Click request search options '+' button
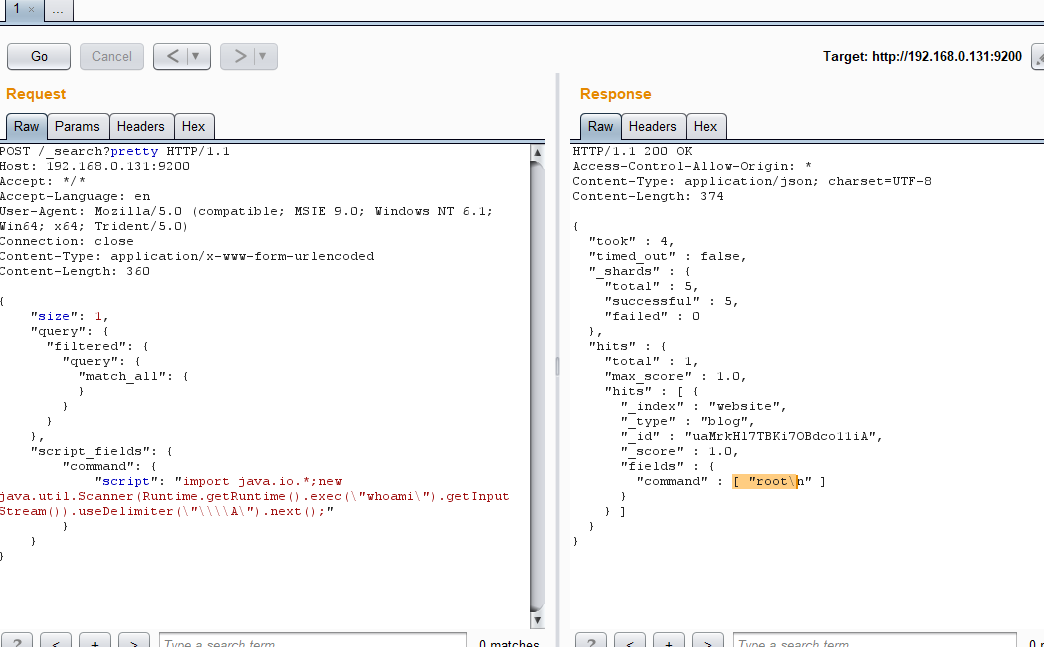Screen dimensions: 1044x647 click(95, 640)
